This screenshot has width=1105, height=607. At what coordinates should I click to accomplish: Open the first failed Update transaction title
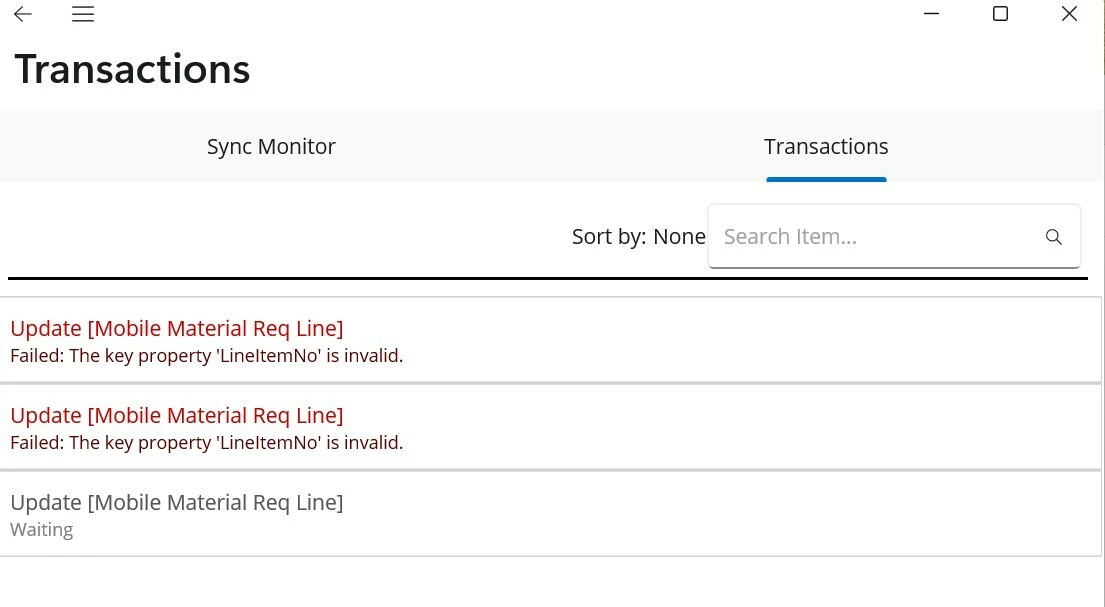click(176, 328)
